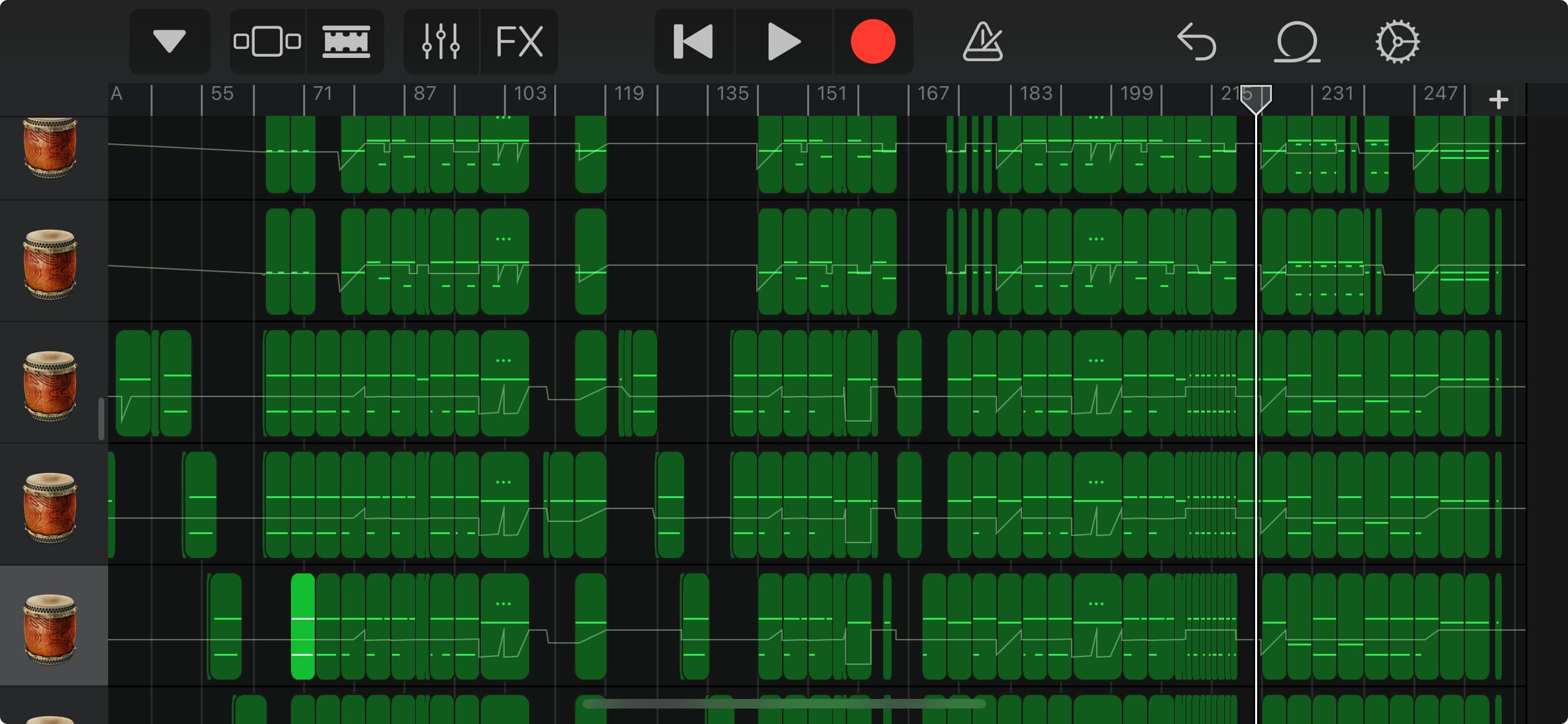Select the topmost taiko drum track icon
The image size is (1568, 724).
pyautogui.click(x=50, y=147)
